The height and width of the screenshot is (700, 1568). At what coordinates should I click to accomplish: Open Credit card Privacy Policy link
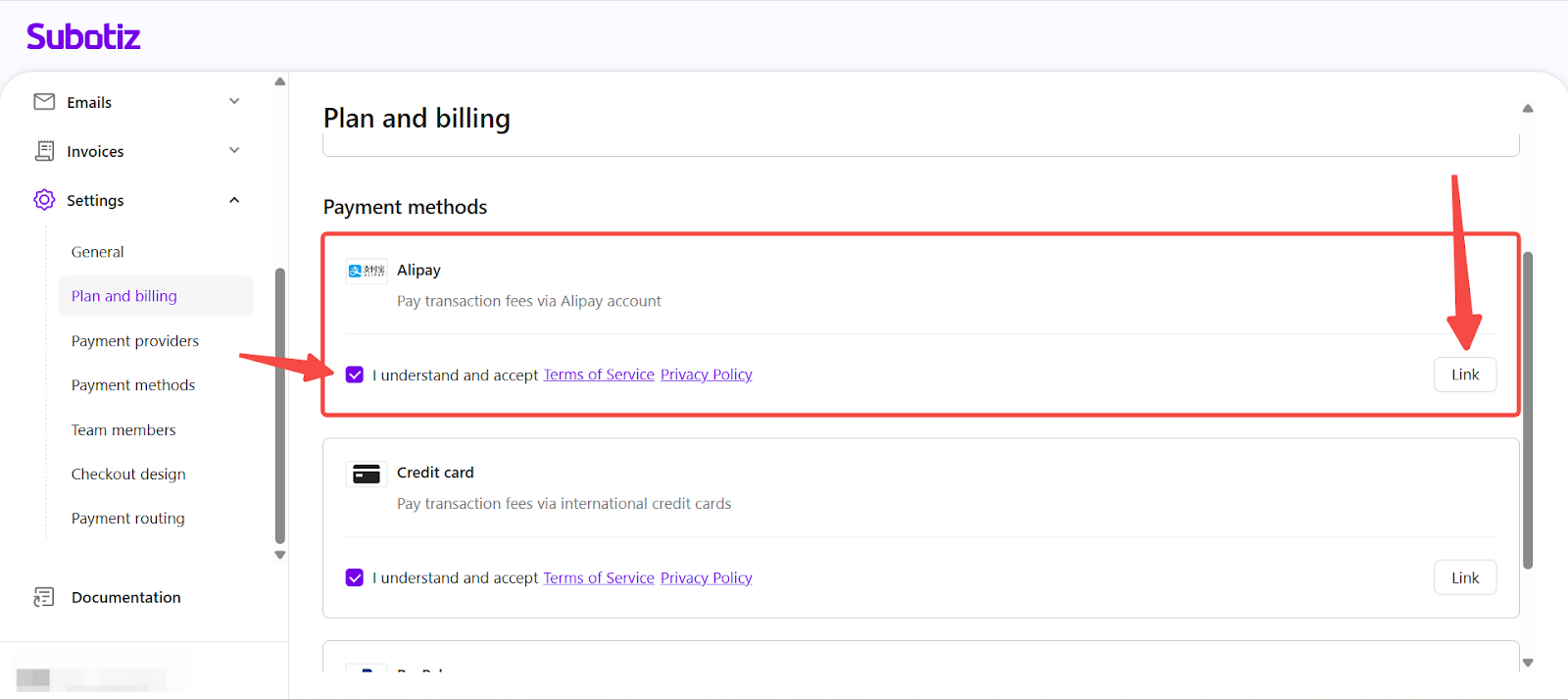pos(706,577)
